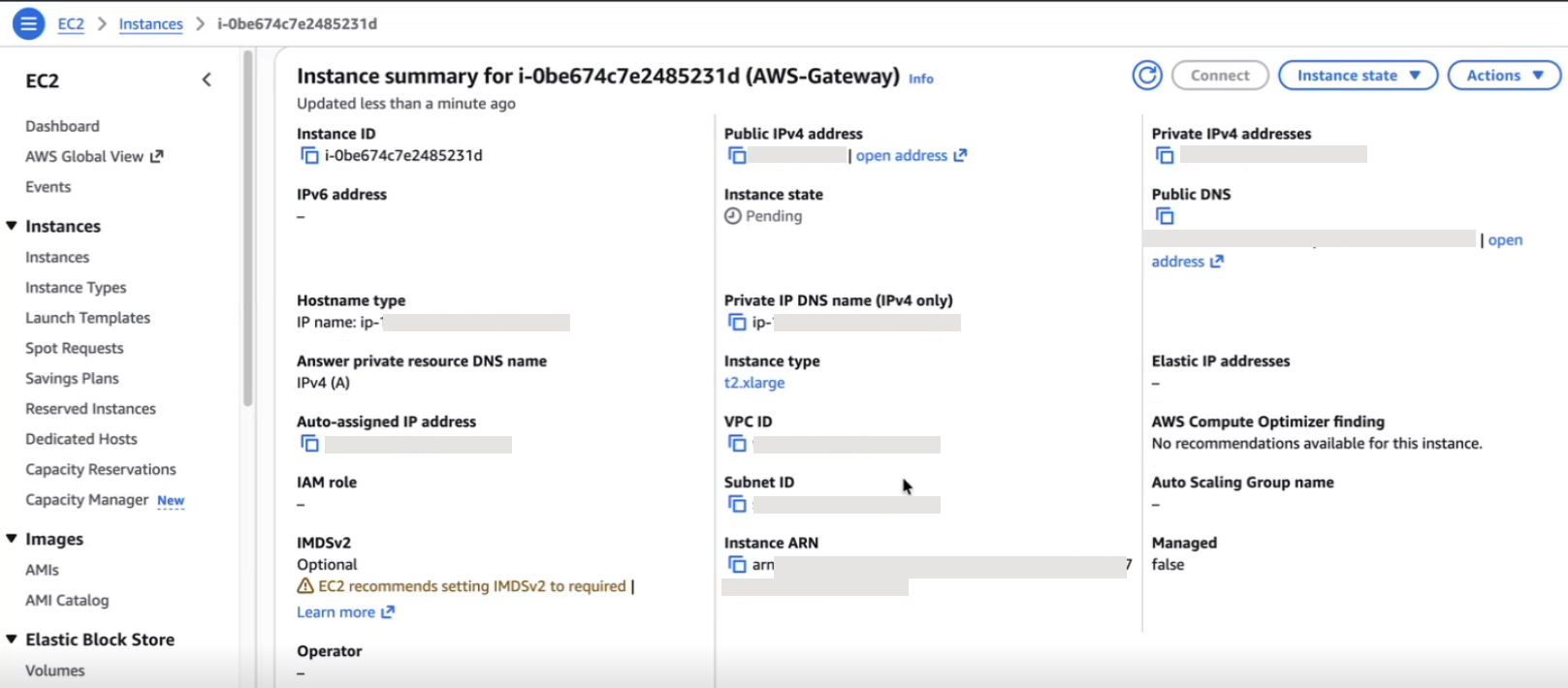Screen dimensions: 1568x688
Task: Copy the Private IPv4 address
Action: coord(1165,156)
